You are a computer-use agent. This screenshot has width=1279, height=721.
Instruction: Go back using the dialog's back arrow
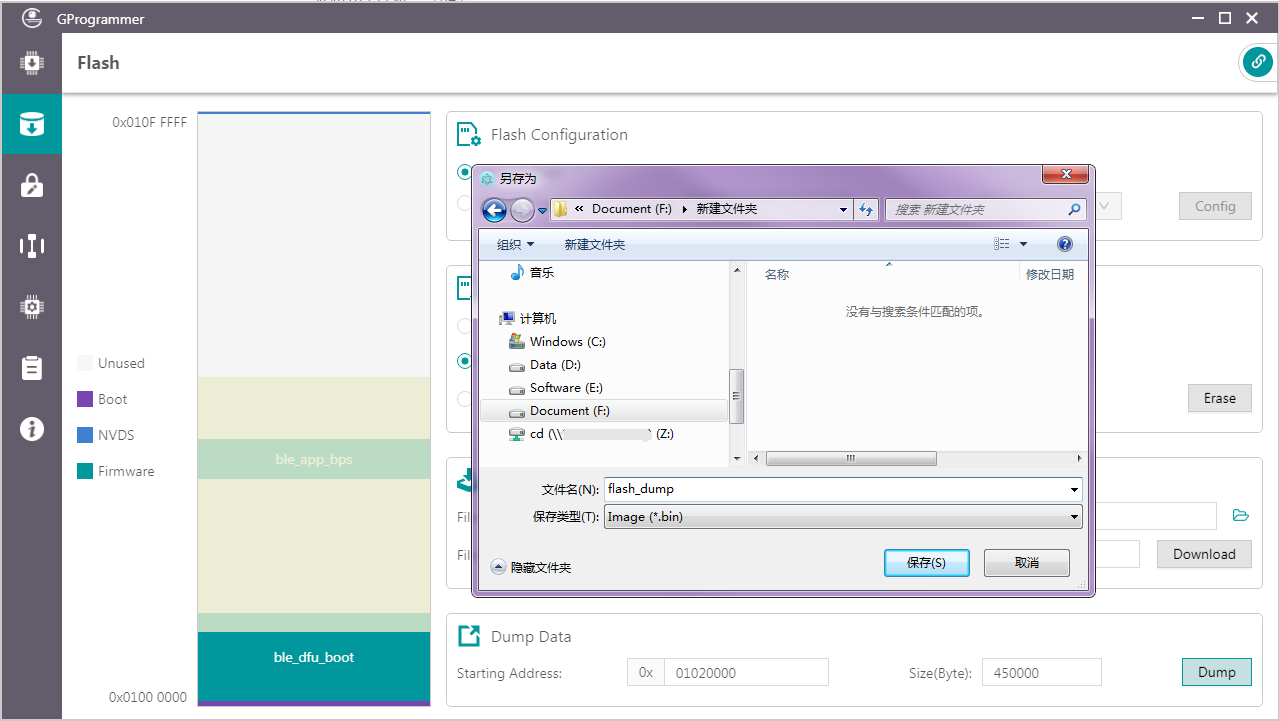coord(494,210)
